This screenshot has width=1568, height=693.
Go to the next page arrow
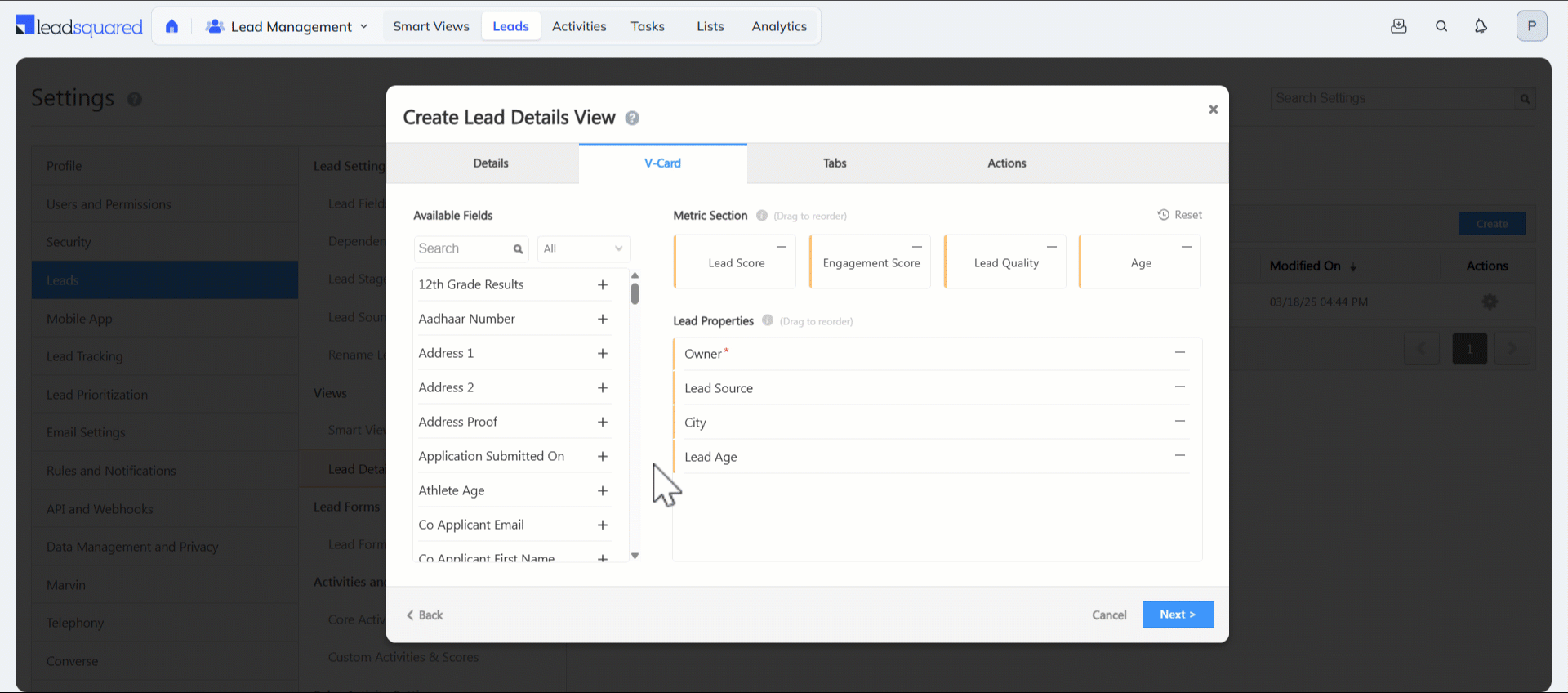pos(1512,349)
